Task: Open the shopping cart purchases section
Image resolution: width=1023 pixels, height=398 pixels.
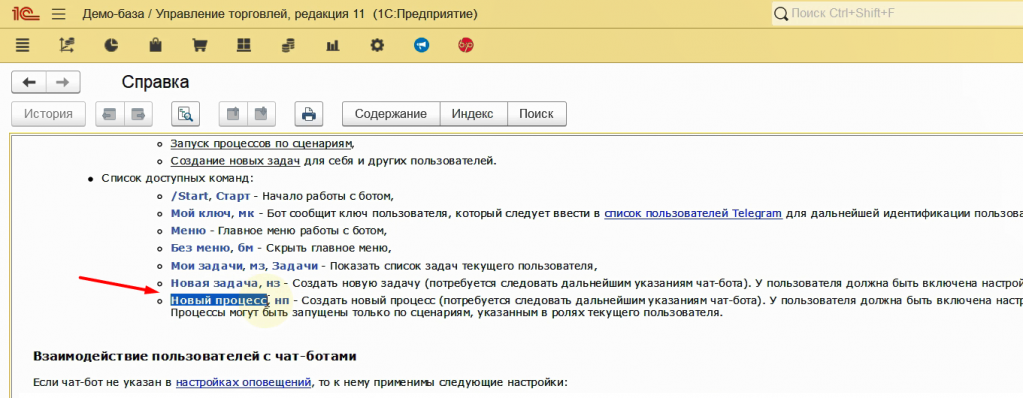Action: pos(200,46)
